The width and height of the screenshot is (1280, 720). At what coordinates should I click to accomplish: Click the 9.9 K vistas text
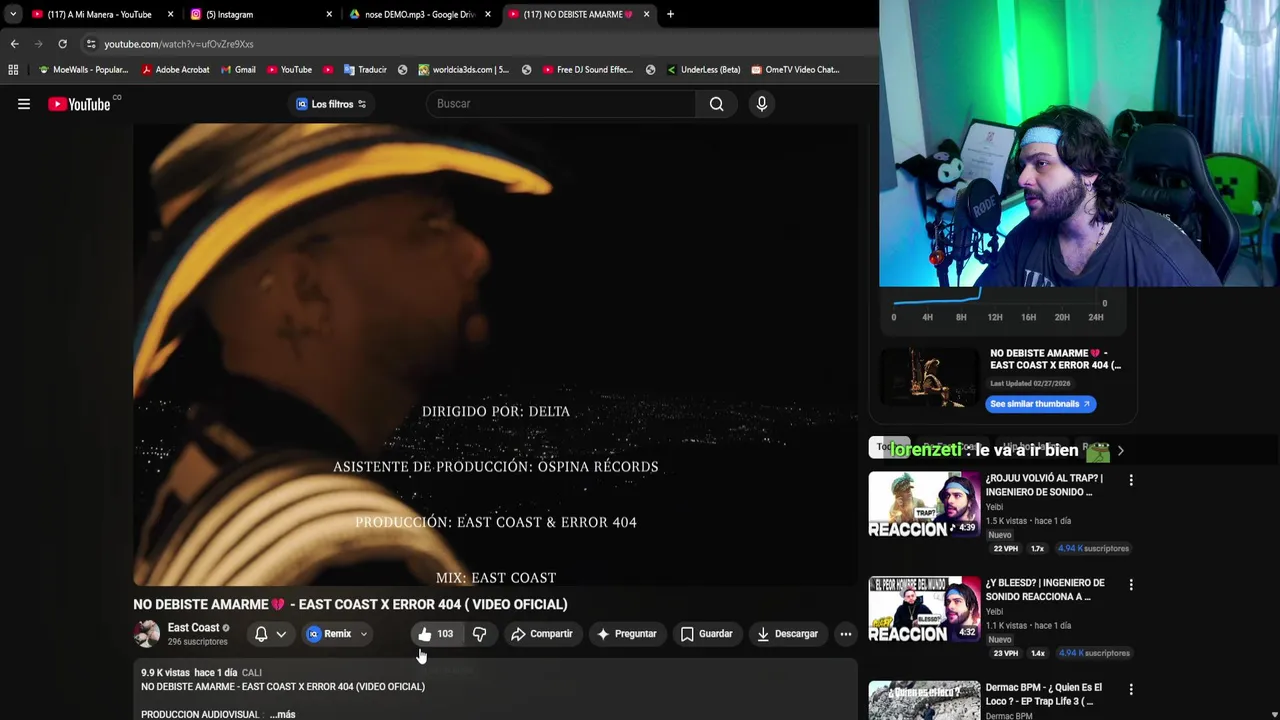pos(165,673)
